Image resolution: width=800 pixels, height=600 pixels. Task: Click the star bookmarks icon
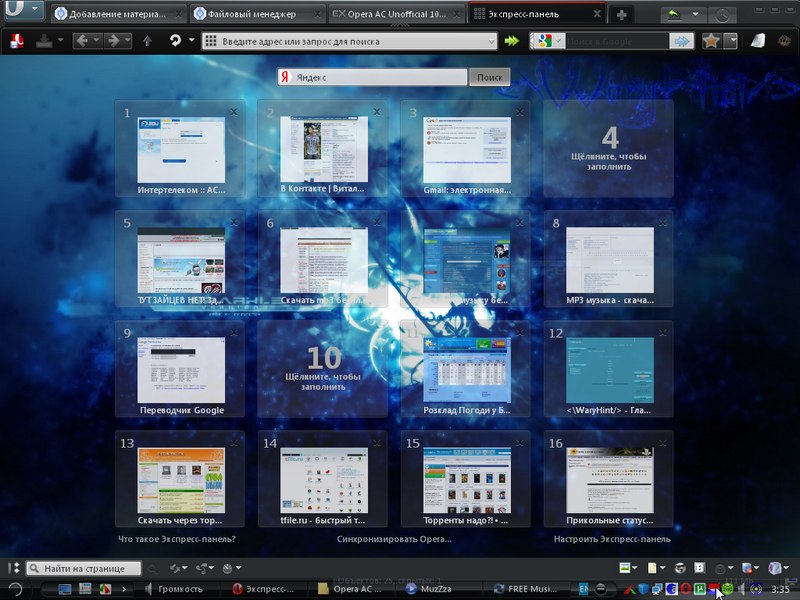711,41
